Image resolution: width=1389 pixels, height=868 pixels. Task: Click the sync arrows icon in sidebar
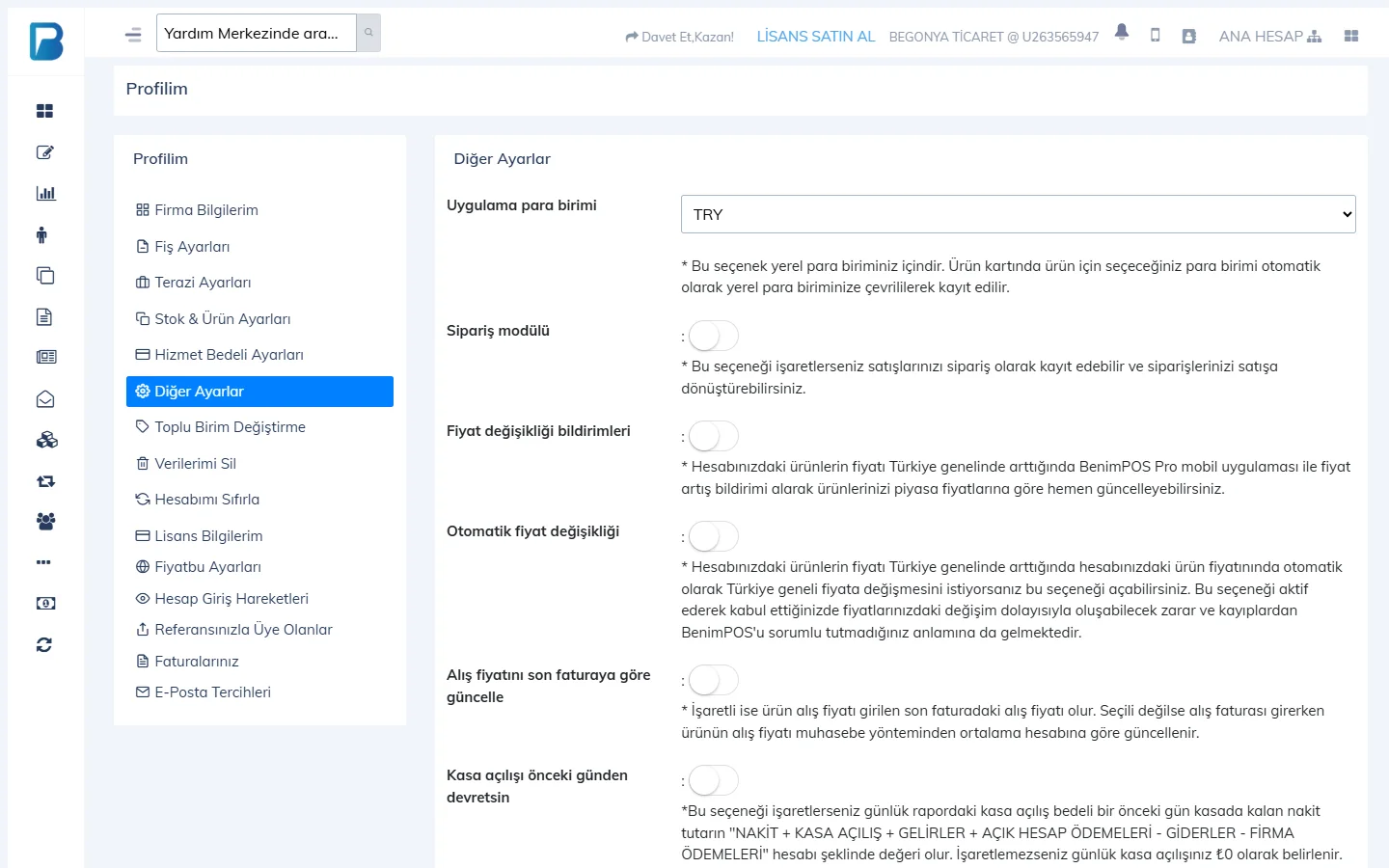44,644
